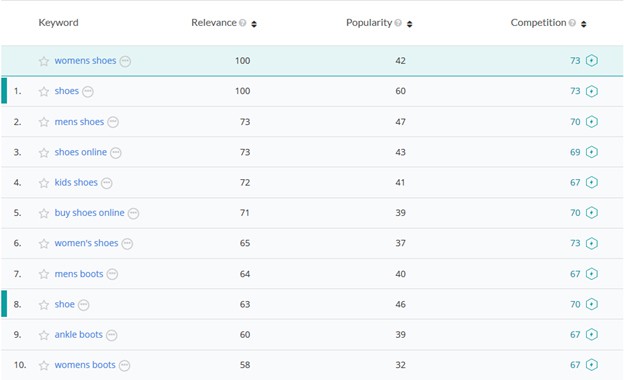The image size is (624, 380).
Task: Sort table by Popularity arrows
Action: pos(410,24)
